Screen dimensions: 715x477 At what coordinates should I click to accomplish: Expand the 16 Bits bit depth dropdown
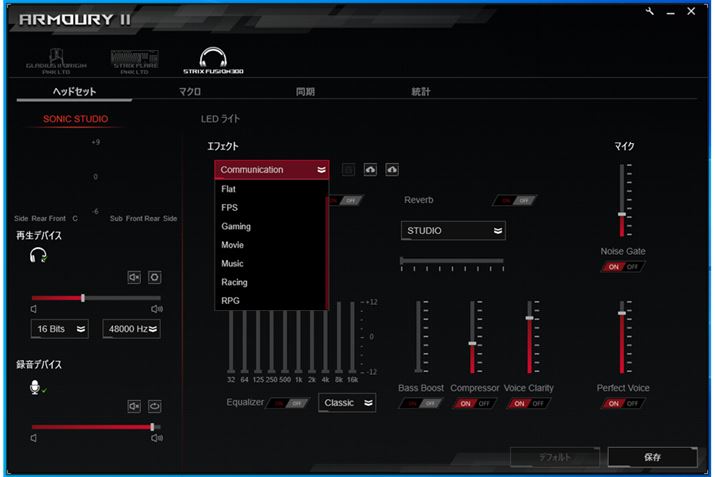(62, 328)
